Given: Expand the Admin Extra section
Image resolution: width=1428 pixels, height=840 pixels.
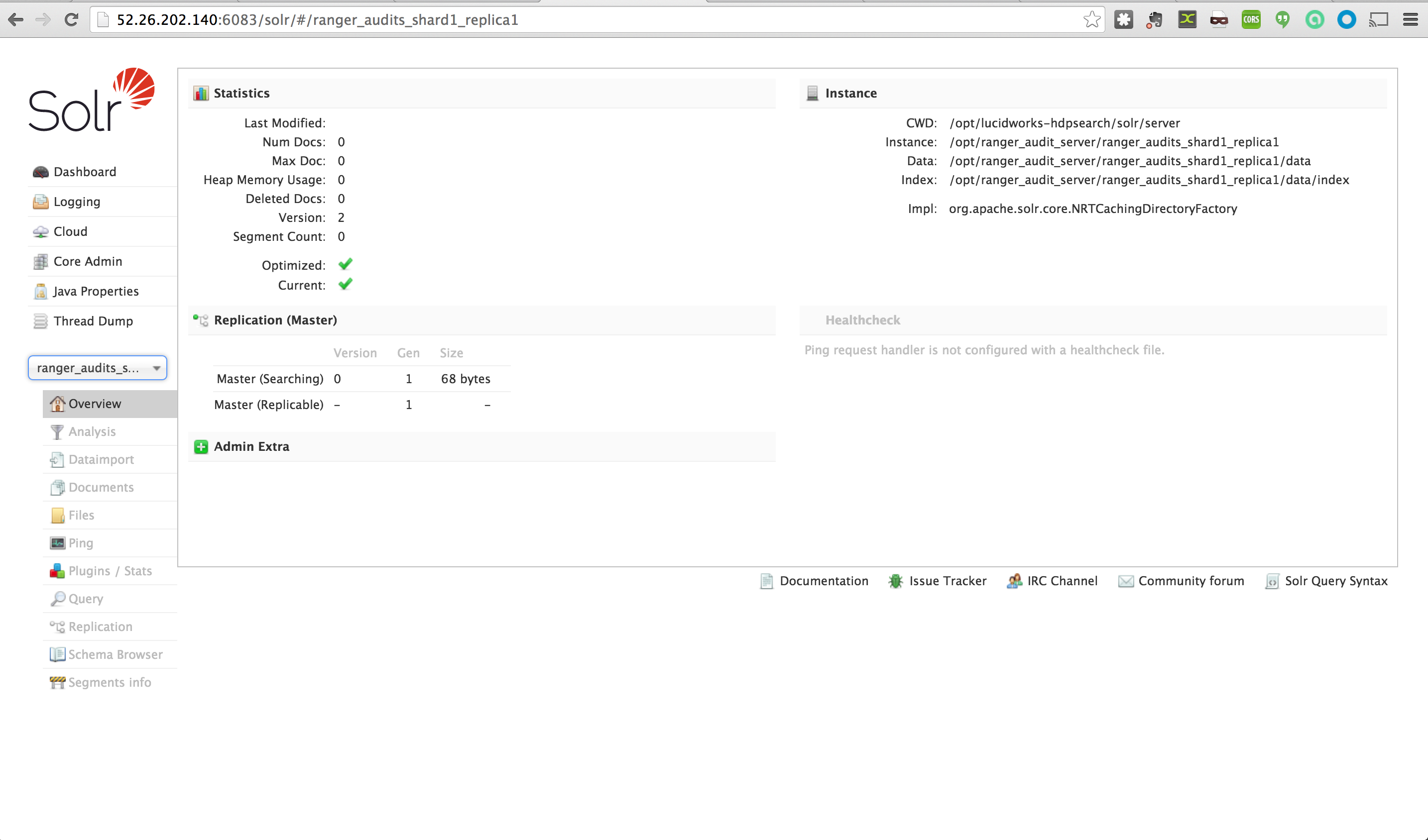Looking at the screenshot, I should tap(201, 447).
